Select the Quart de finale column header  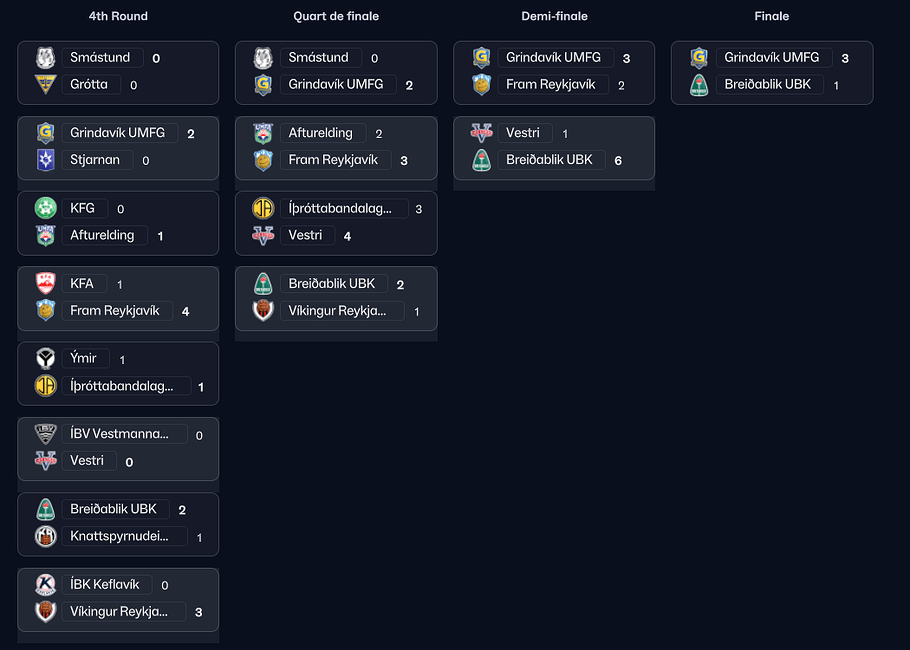(x=336, y=16)
